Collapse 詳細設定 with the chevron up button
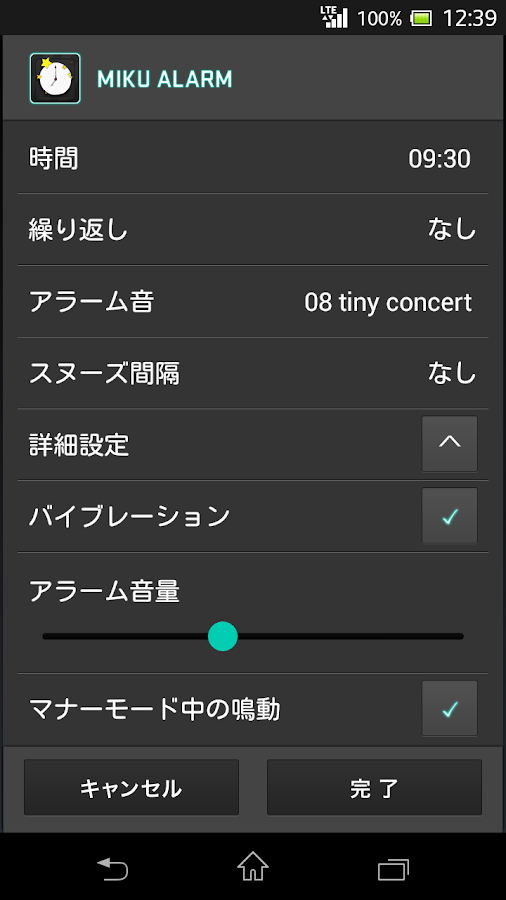This screenshot has height=900, width=506. click(x=450, y=444)
